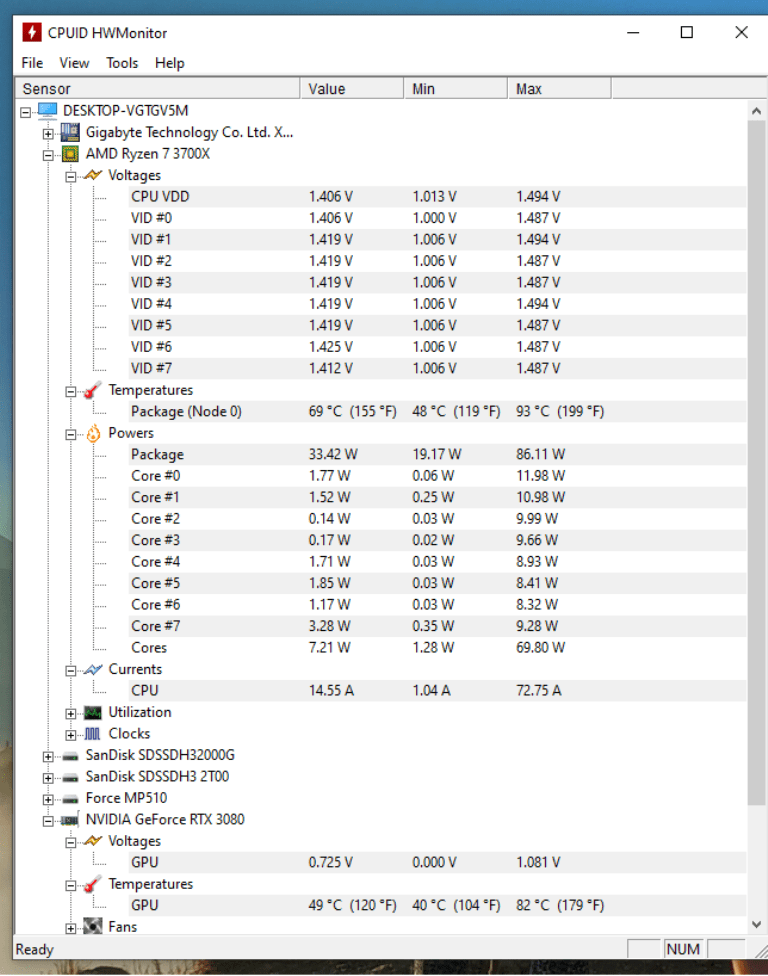Image resolution: width=768 pixels, height=976 pixels.
Task: Open the Tools menu
Action: coord(122,63)
